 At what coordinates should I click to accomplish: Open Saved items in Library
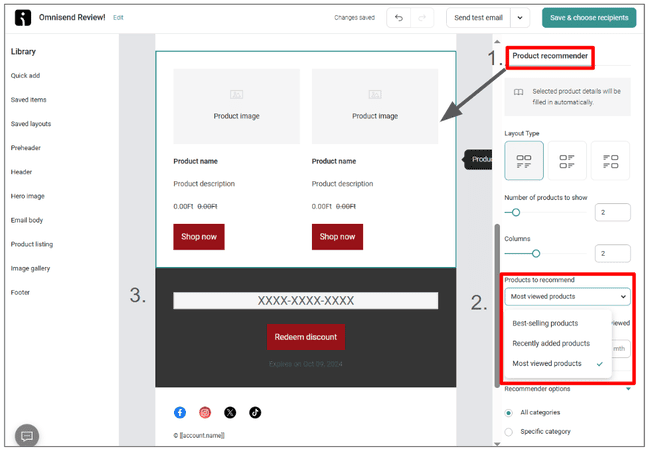pos(29,99)
